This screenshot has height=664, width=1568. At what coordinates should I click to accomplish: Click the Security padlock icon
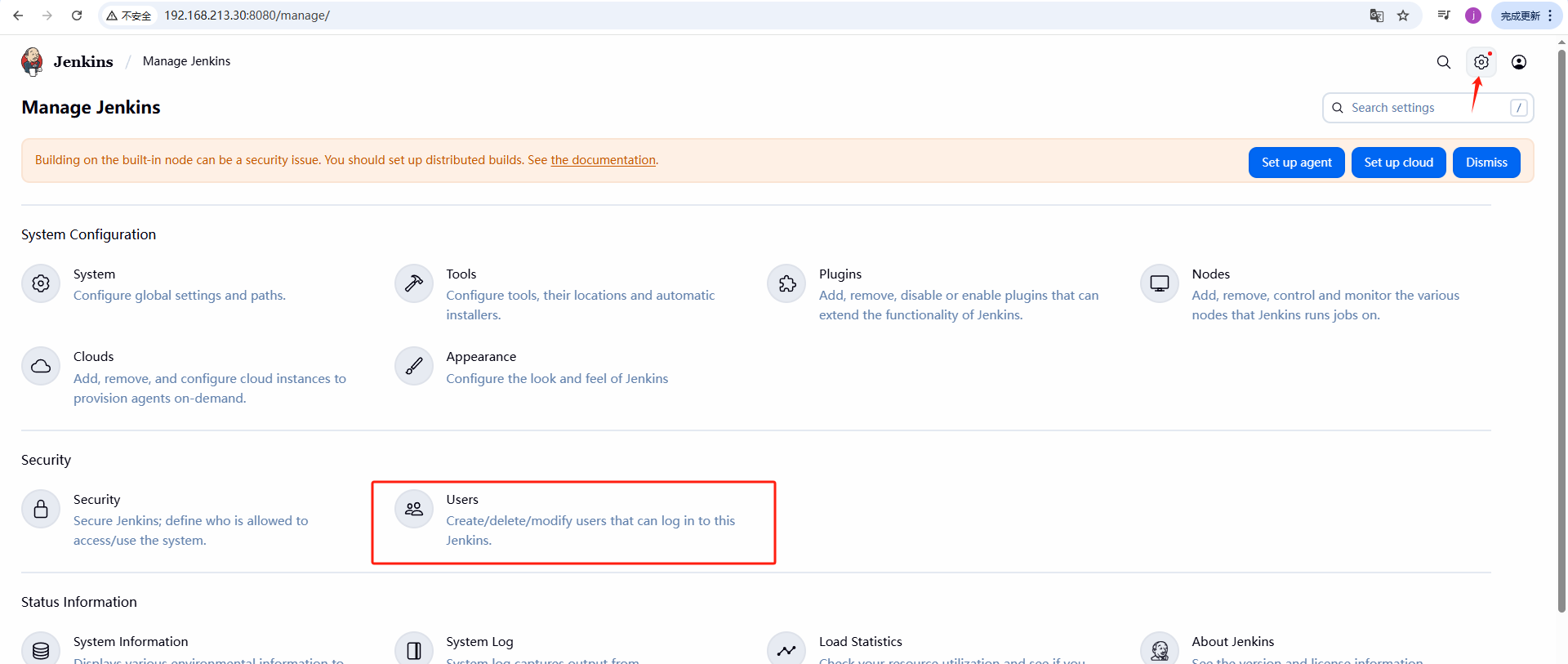point(41,509)
